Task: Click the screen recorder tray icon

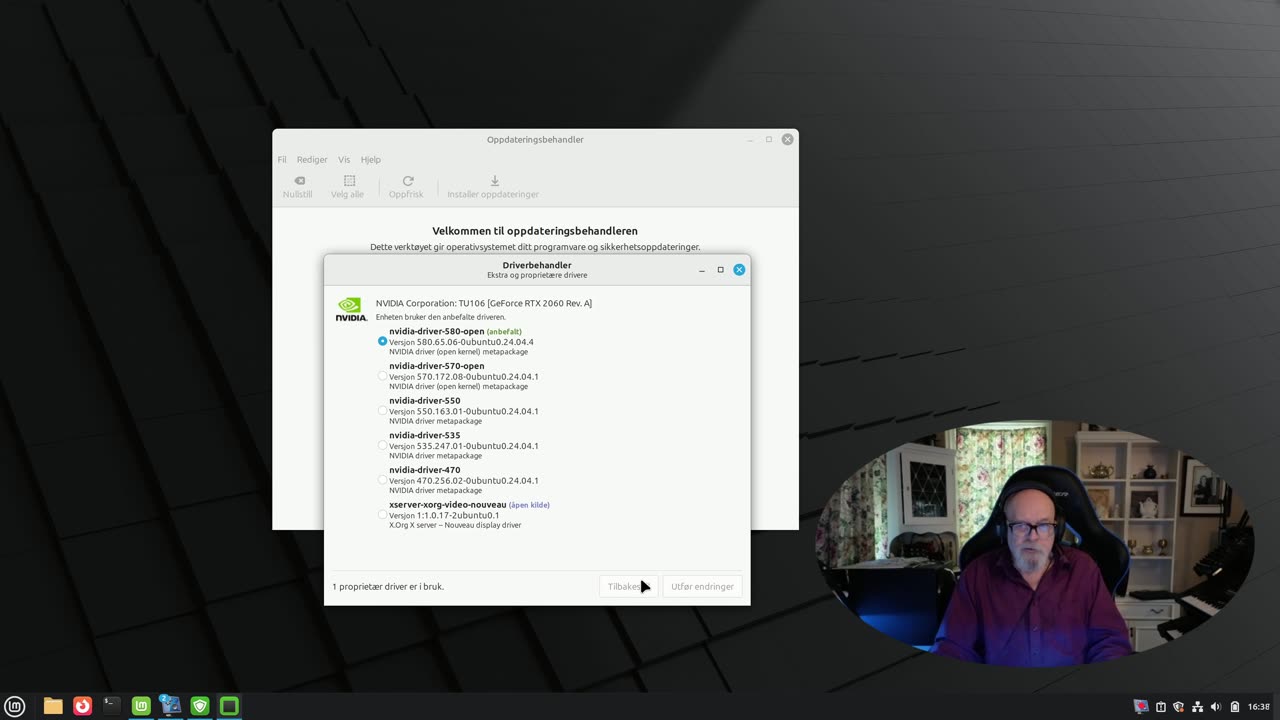Action: [1141, 707]
